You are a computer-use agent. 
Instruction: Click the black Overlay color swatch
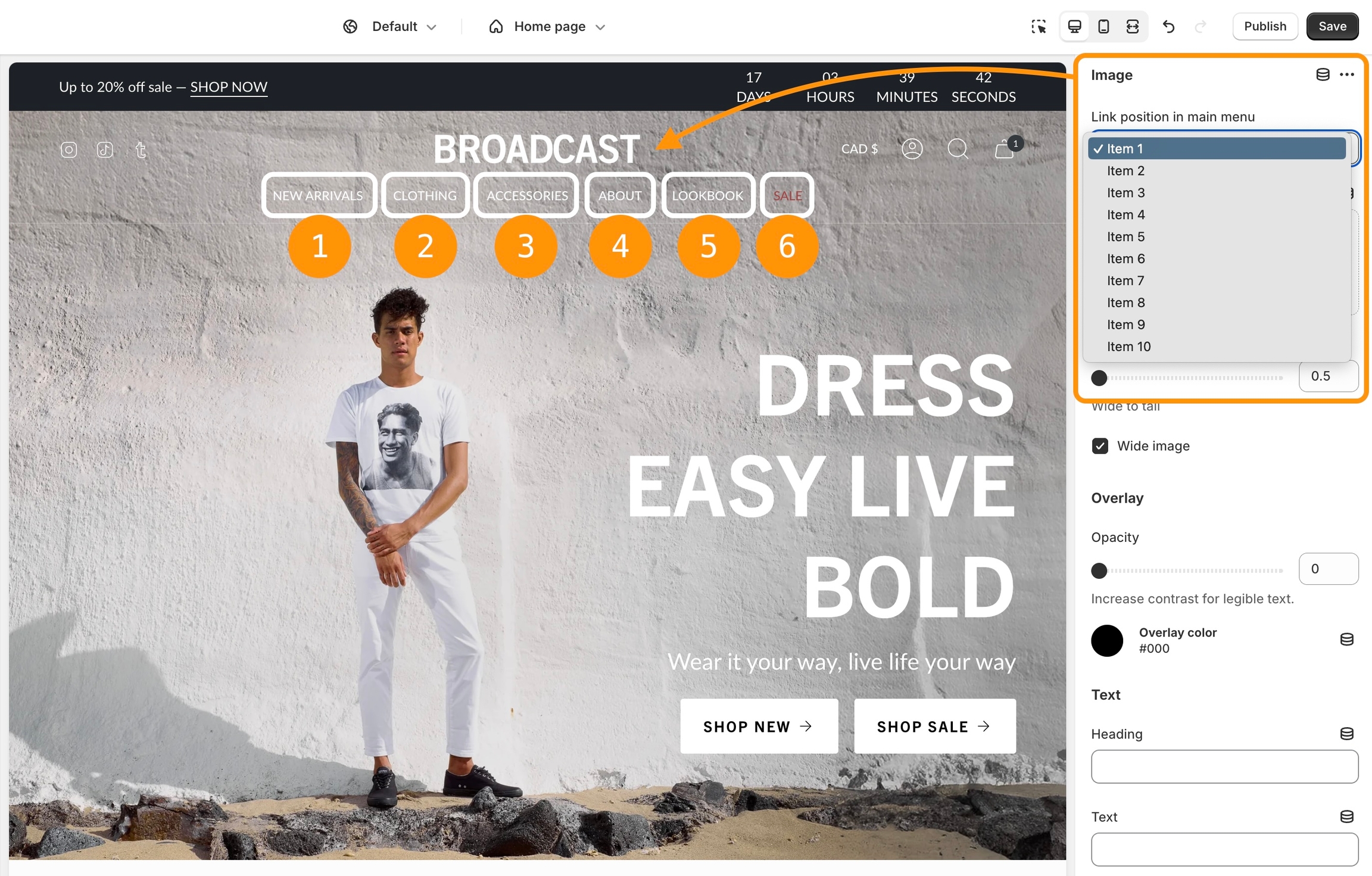(x=1107, y=640)
